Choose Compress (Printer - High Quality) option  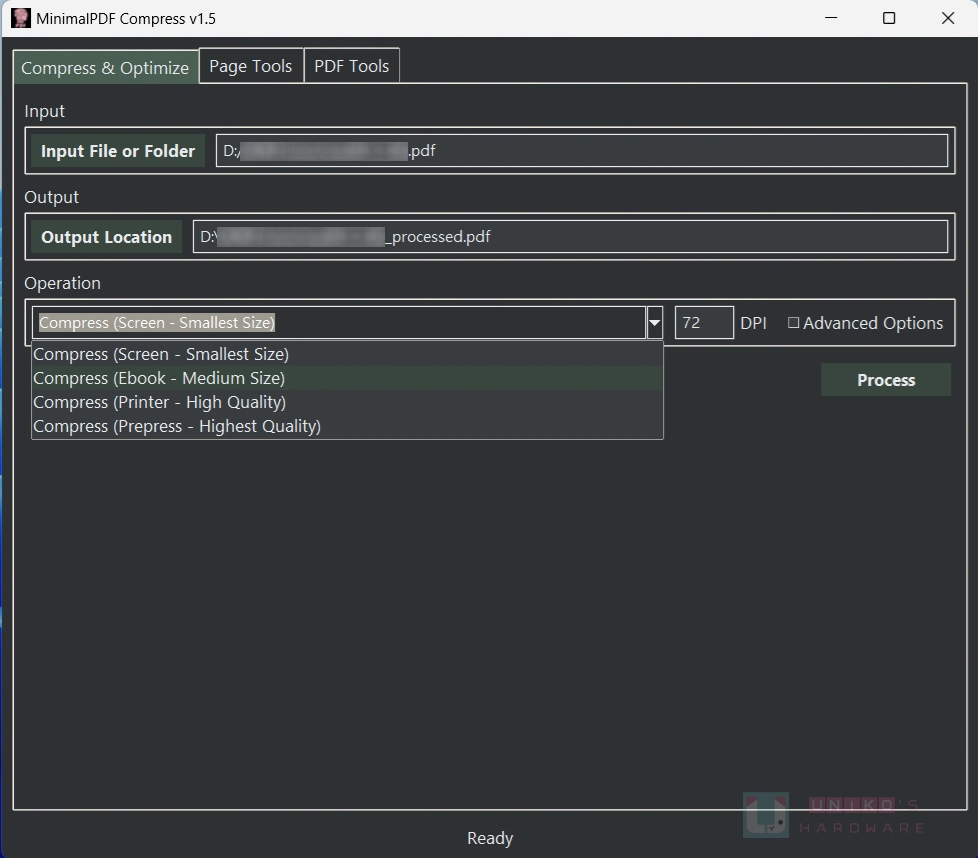point(347,402)
